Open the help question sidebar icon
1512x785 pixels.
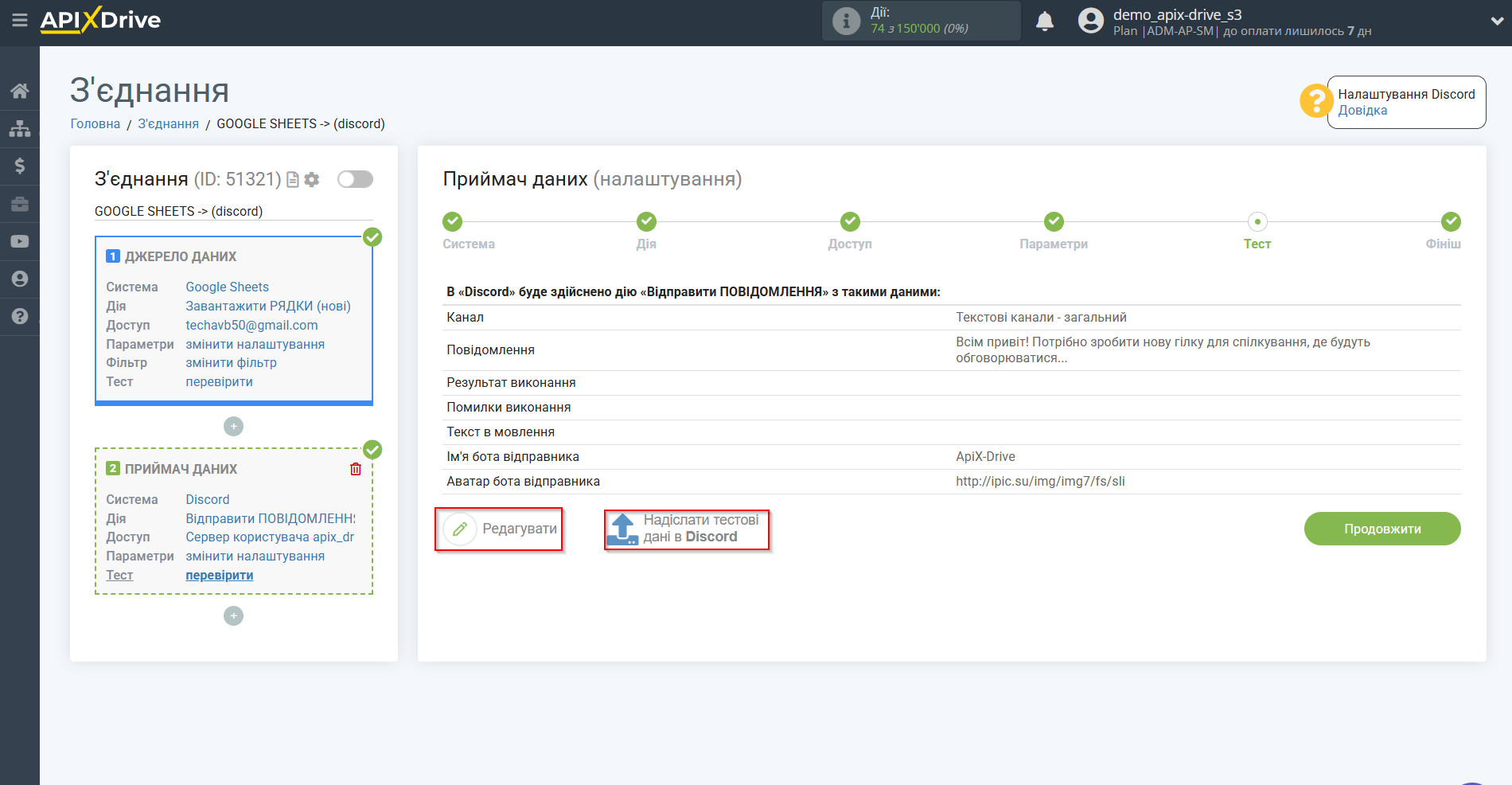pyautogui.click(x=20, y=316)
